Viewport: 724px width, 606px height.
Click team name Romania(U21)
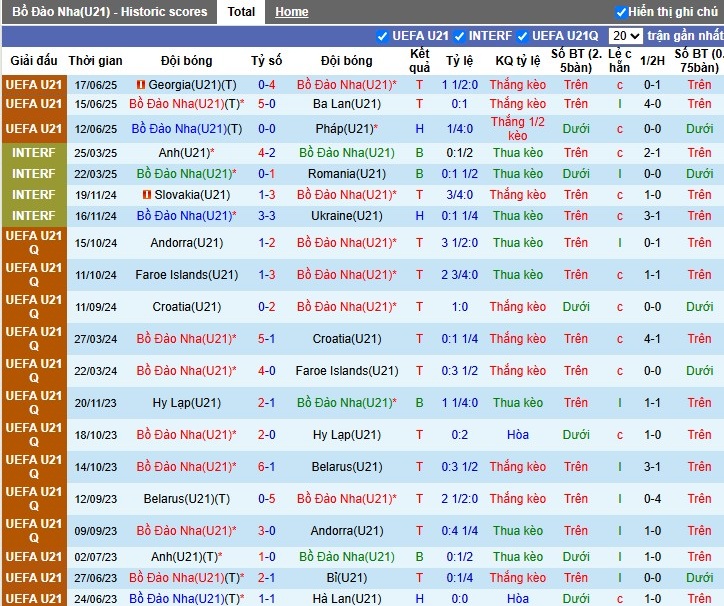[347, 174]
